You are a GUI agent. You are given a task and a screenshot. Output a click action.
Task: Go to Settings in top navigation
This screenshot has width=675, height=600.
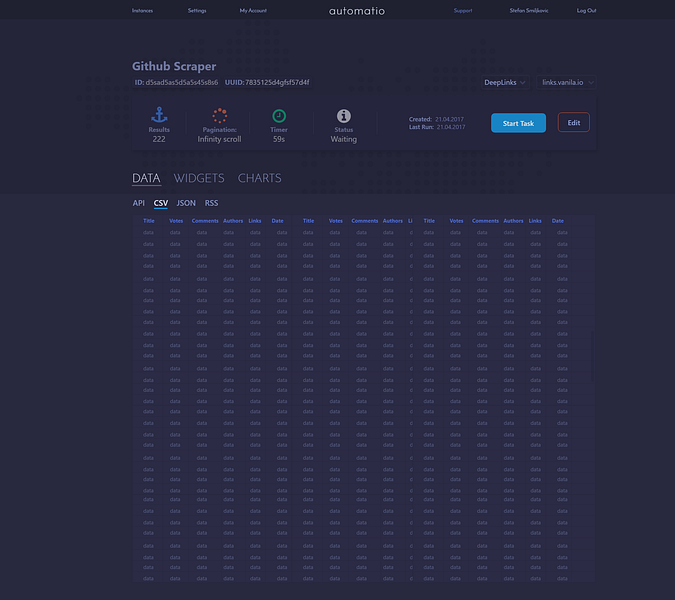197,11
